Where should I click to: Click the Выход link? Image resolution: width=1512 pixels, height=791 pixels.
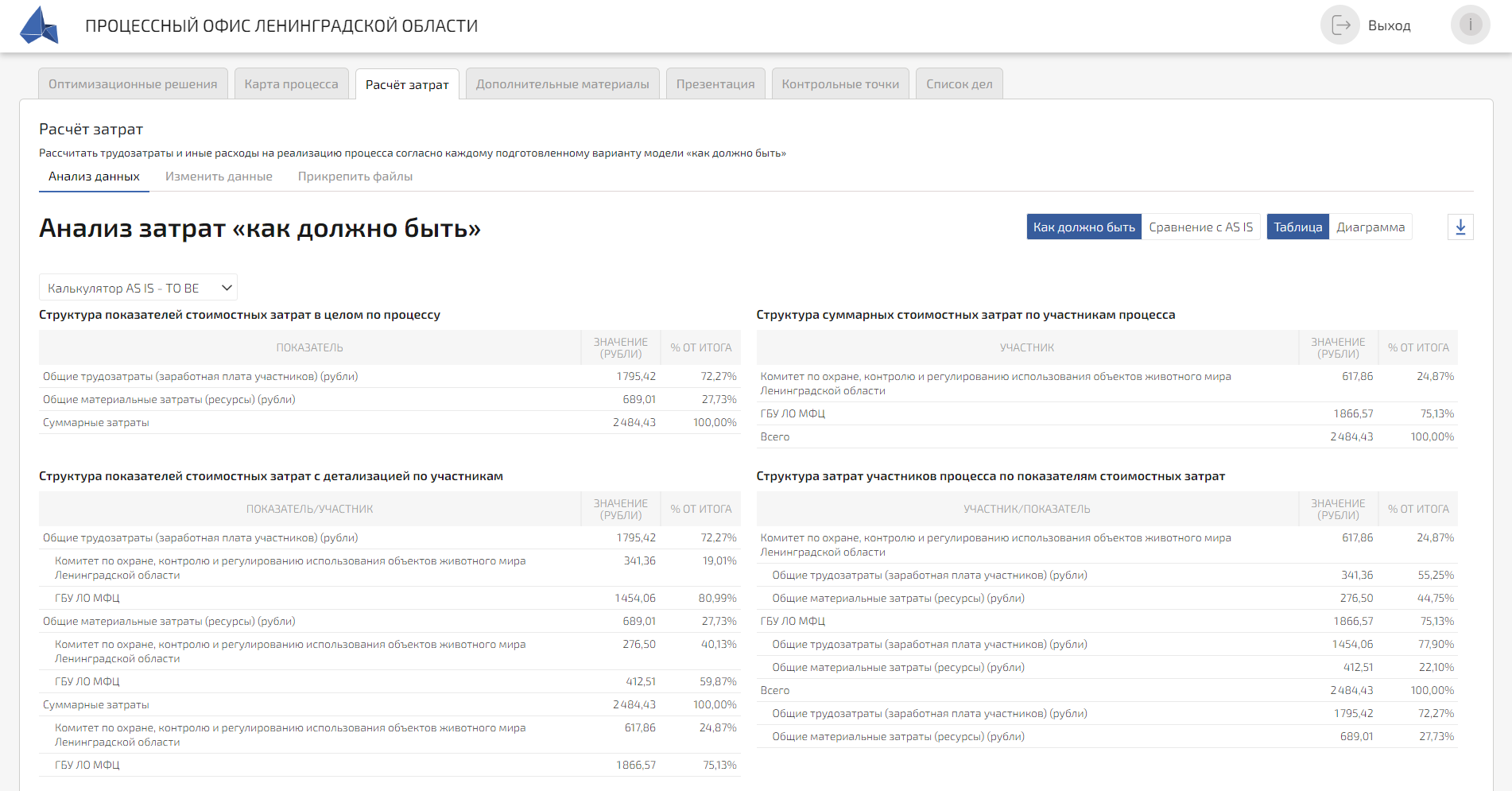[x=1389, y=26]
